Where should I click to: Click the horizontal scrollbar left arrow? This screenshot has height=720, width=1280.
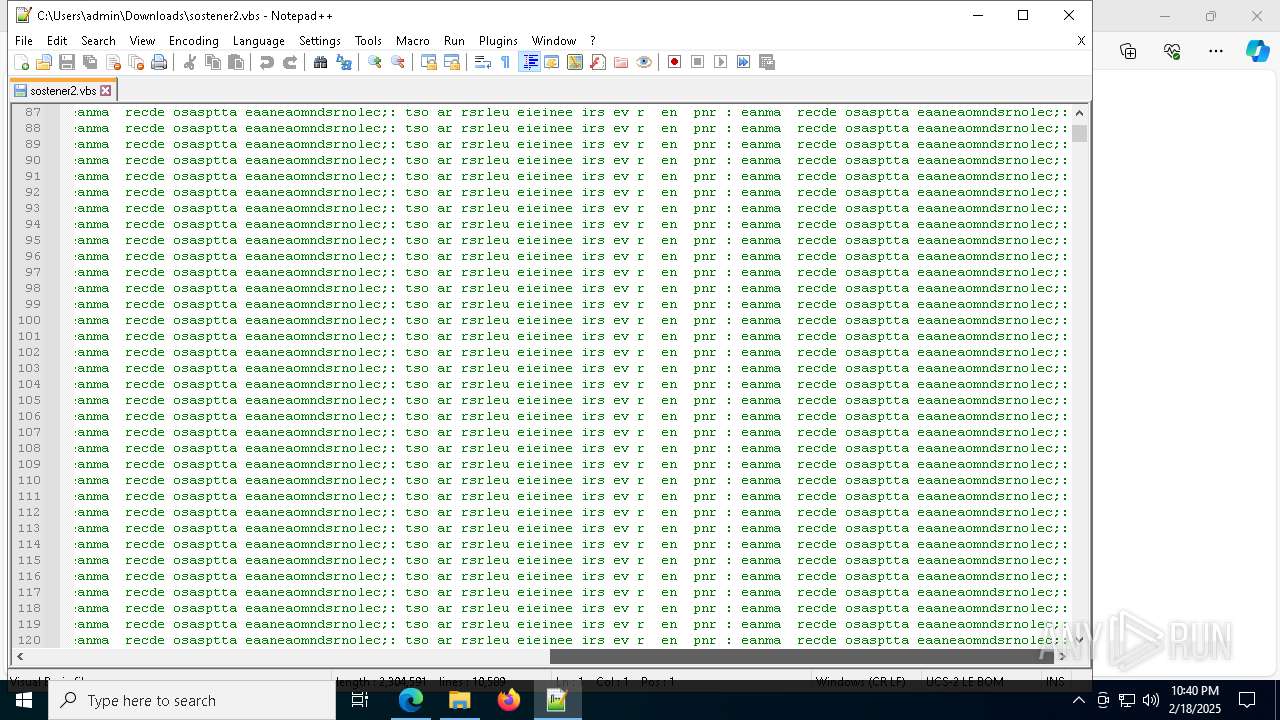20,657
